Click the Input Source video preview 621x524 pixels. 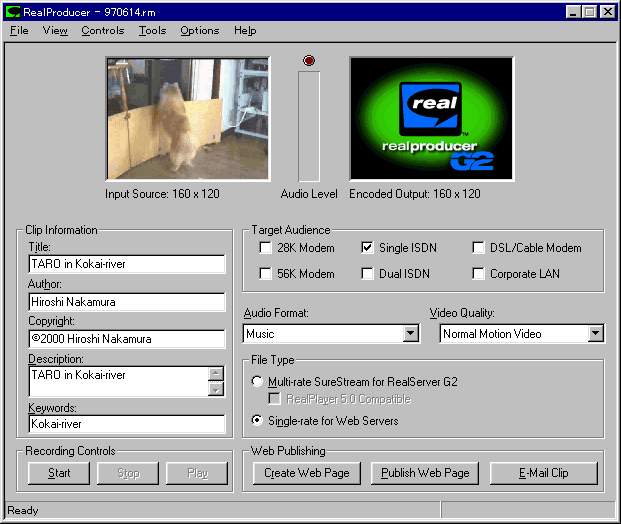point(188,119)
